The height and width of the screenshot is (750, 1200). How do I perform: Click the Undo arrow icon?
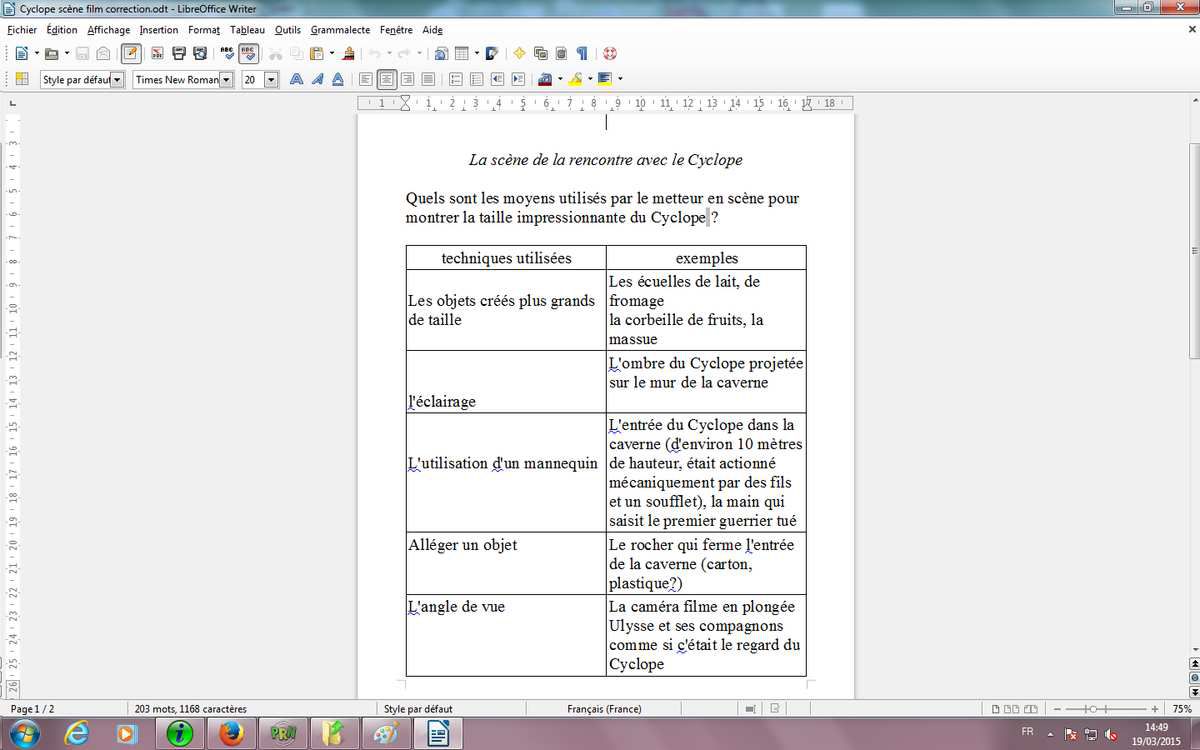pyautogui.click(x=374, y=53)
